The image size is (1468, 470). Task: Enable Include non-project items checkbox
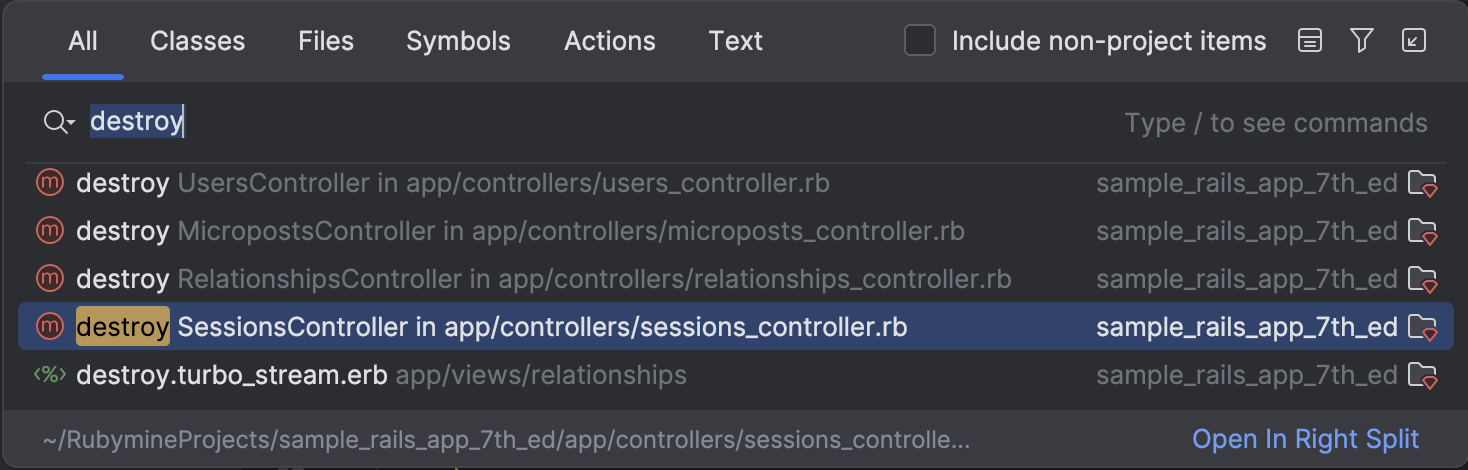coord(920,41)
